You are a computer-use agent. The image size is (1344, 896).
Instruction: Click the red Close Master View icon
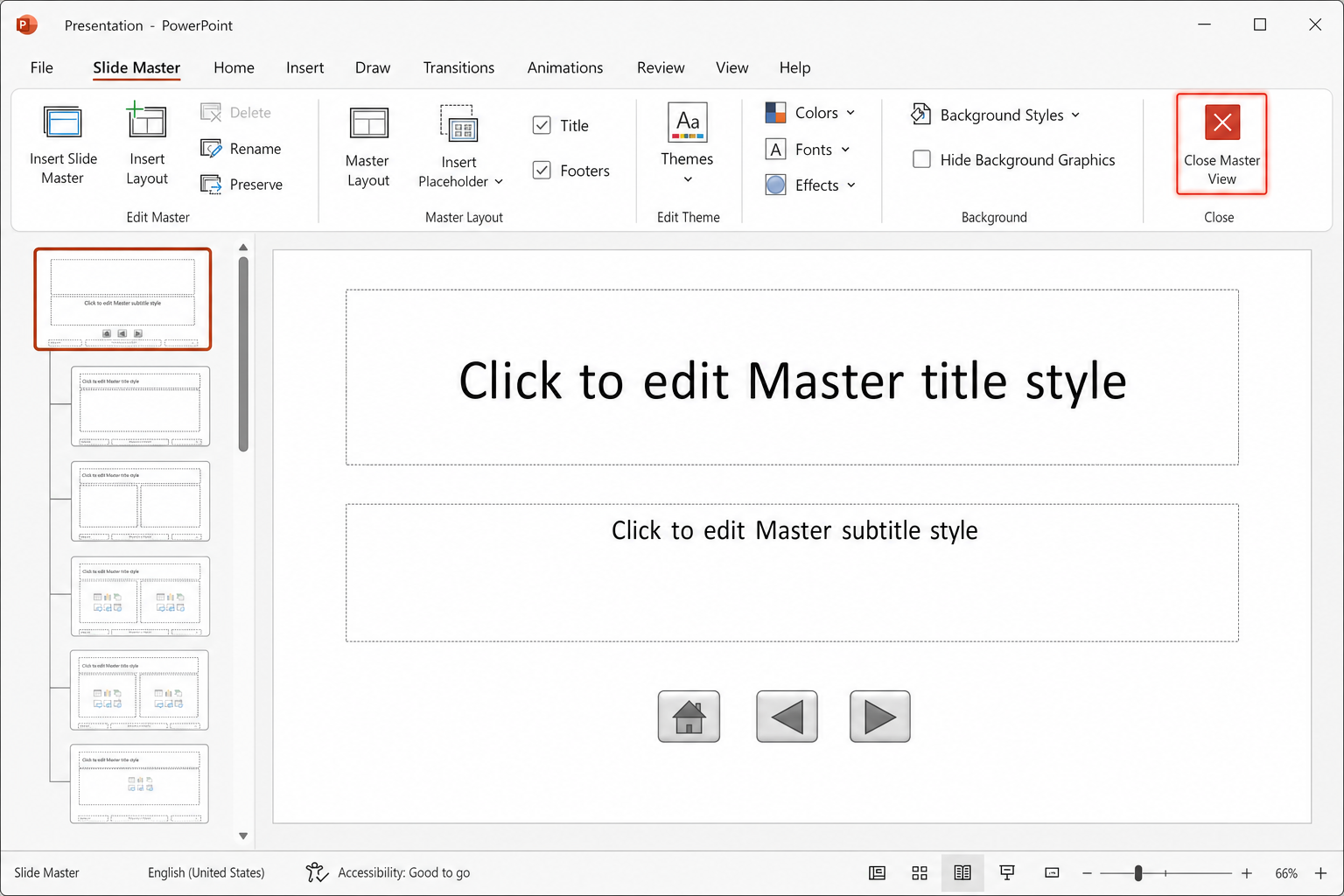tap(1222, 122)
